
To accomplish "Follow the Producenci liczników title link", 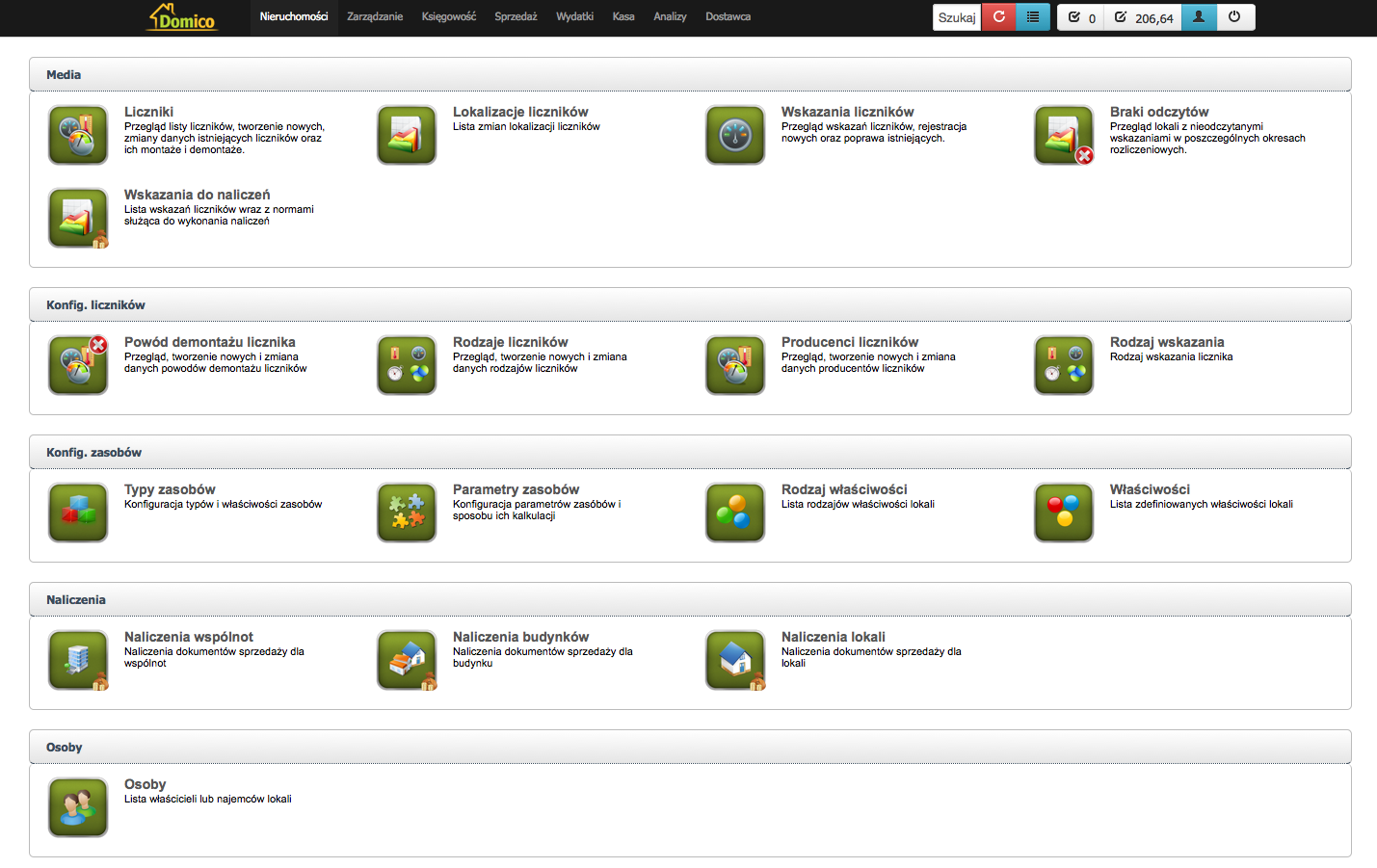I will click(850, 342).
